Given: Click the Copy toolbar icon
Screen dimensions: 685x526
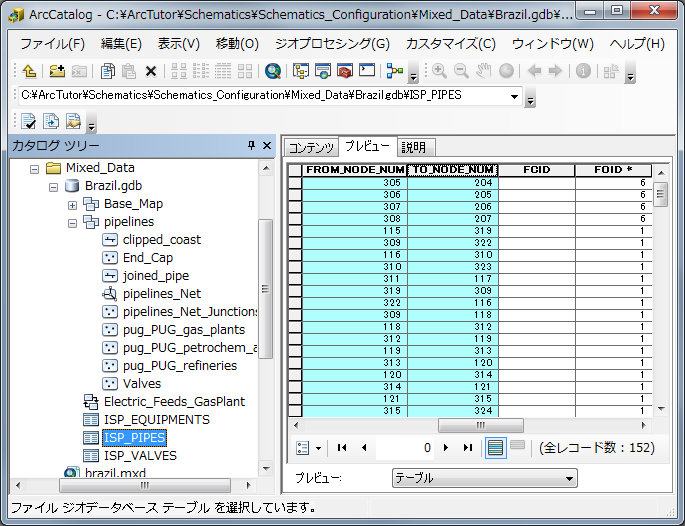Looking at the screenshot, I should (107, 71).
